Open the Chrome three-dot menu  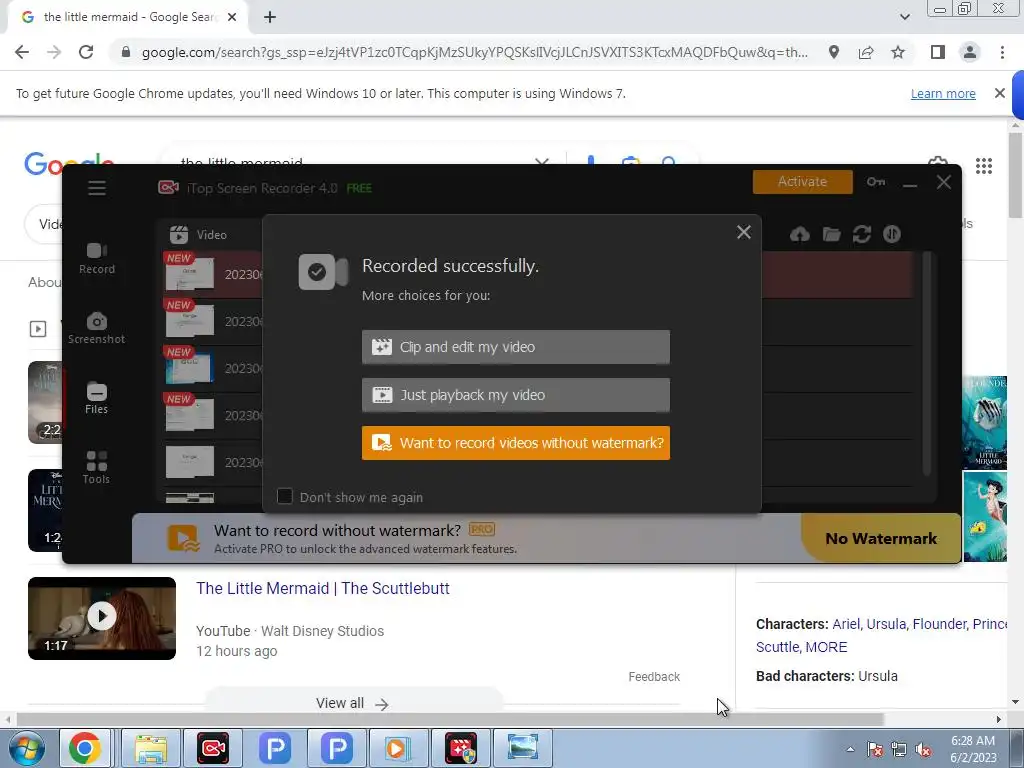pos(1002,52)
